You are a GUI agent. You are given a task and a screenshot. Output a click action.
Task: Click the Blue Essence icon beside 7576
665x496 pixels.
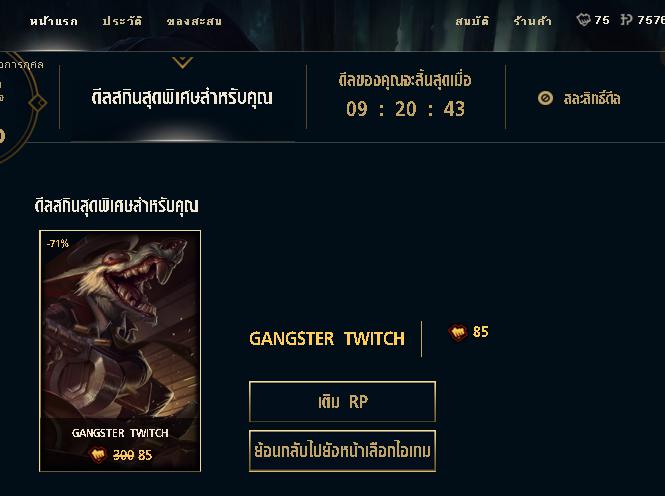click(x=626, y=20)
